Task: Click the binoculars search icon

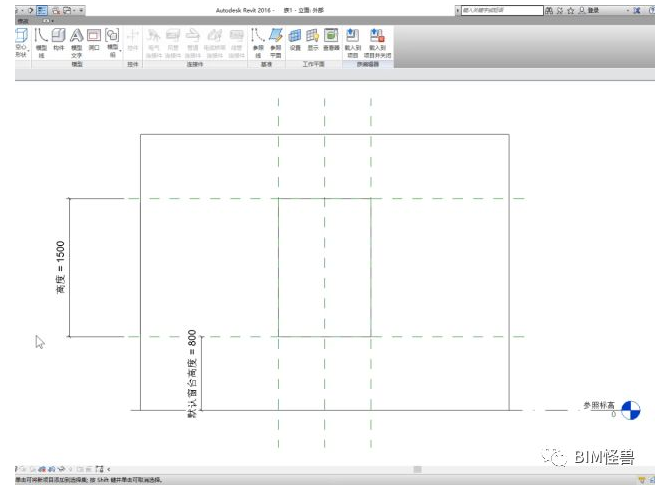Action: pyautogui.click(x=549, y=9)
